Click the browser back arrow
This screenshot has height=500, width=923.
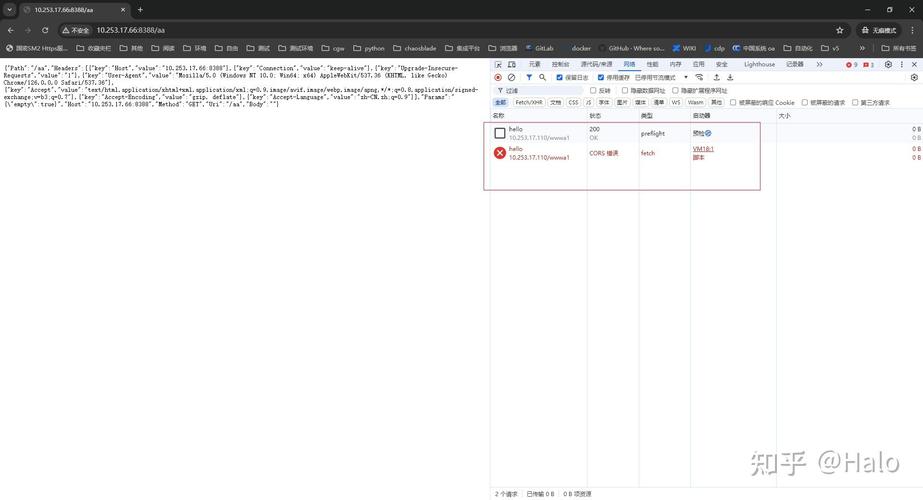pyautogui.click(x=11, y=30)
